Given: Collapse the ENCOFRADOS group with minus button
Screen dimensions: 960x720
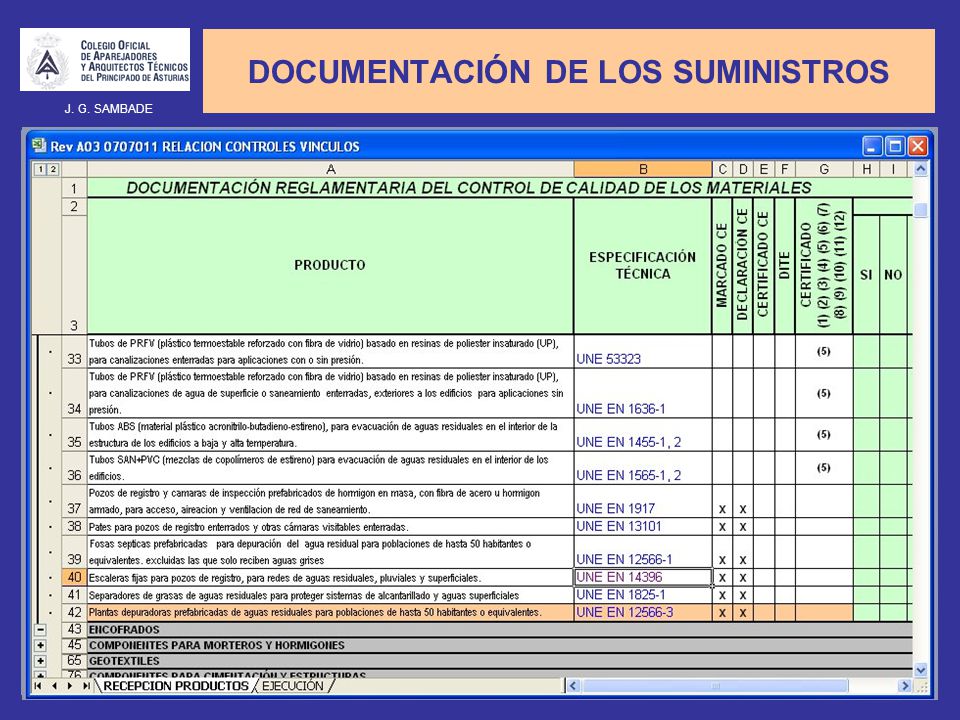Looking at the screenshot, I should pyautogui.click(x=40, y=629).
